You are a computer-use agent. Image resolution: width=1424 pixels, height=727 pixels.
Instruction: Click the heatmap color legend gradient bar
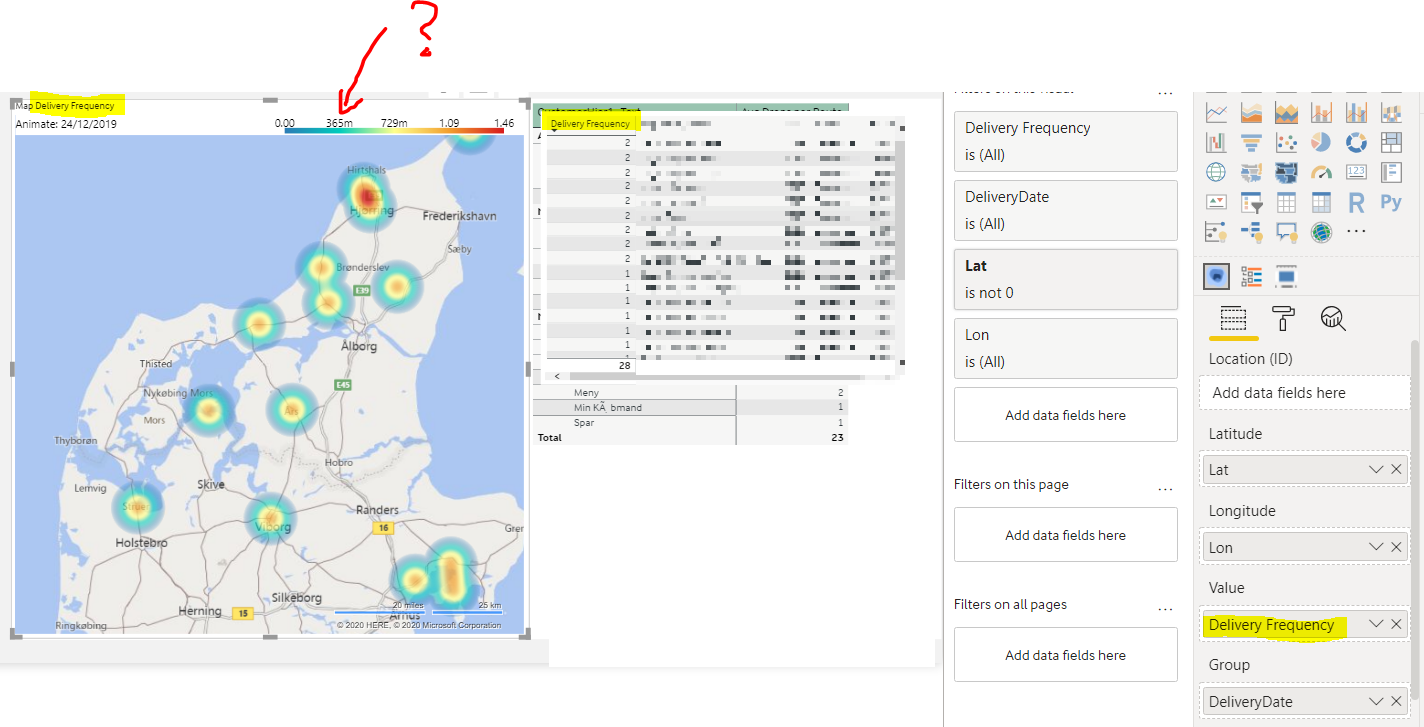click(x=394, y=131)
